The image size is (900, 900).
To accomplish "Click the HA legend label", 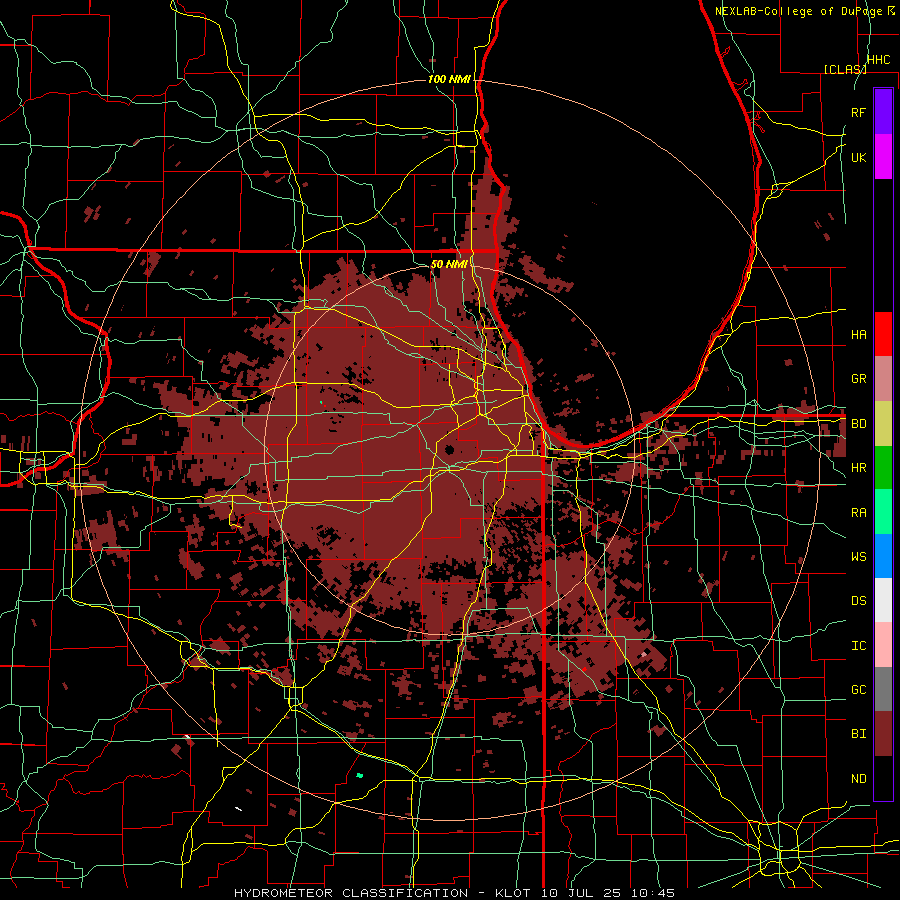I will point(858,335).
